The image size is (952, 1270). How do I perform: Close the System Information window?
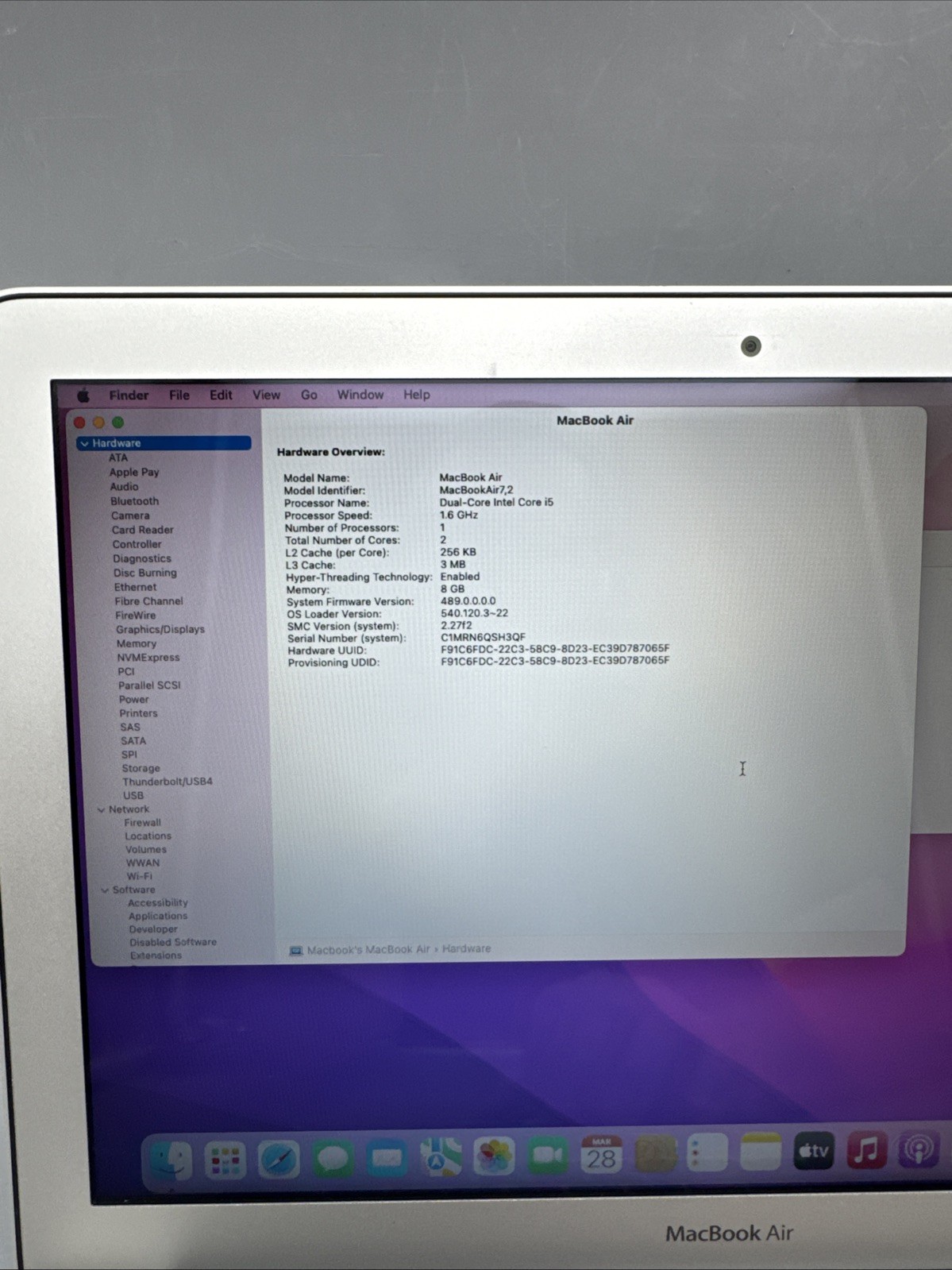[x=79, y=423]
